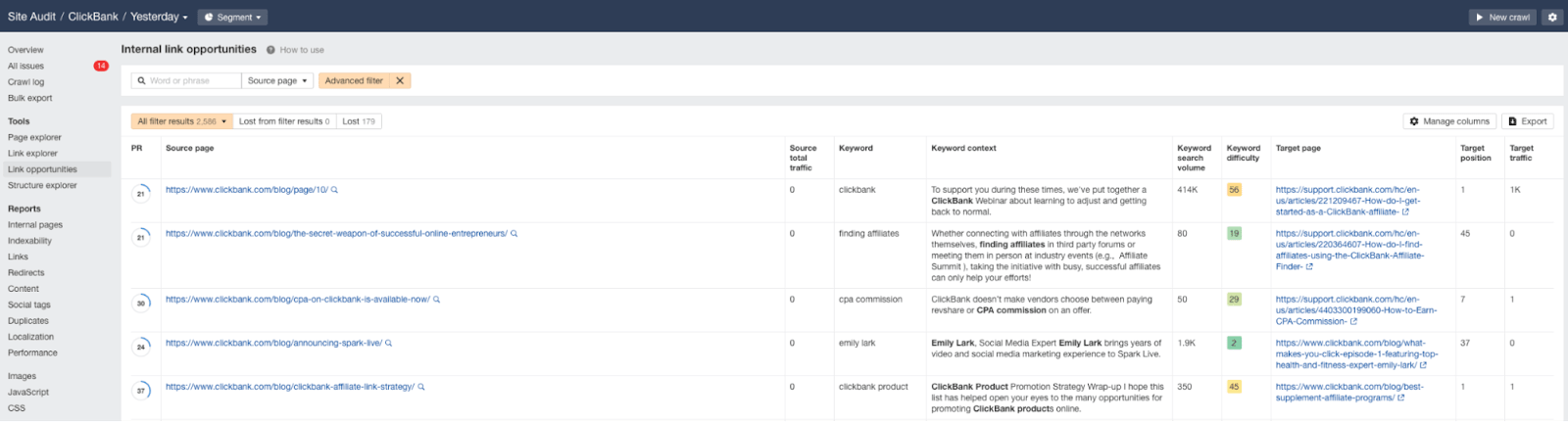Open the Source page dropdown
Screen dimensions: 1568x422
[277, 81]
